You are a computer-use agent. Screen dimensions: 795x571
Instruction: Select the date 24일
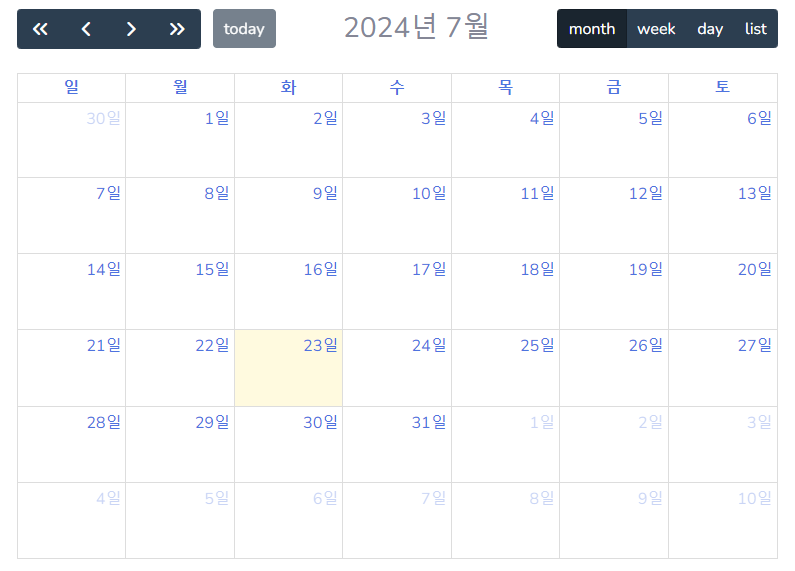pos(429,345)
